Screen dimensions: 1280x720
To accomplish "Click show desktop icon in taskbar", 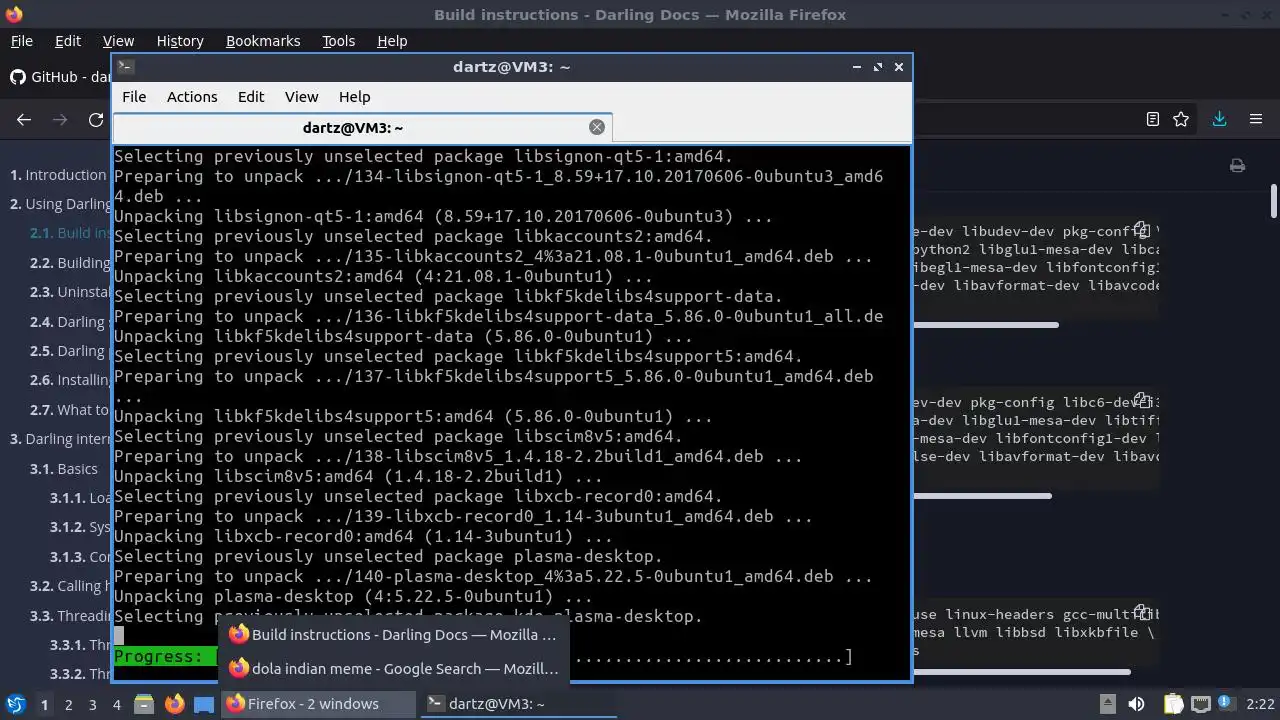I will click(x=204, y=704).
